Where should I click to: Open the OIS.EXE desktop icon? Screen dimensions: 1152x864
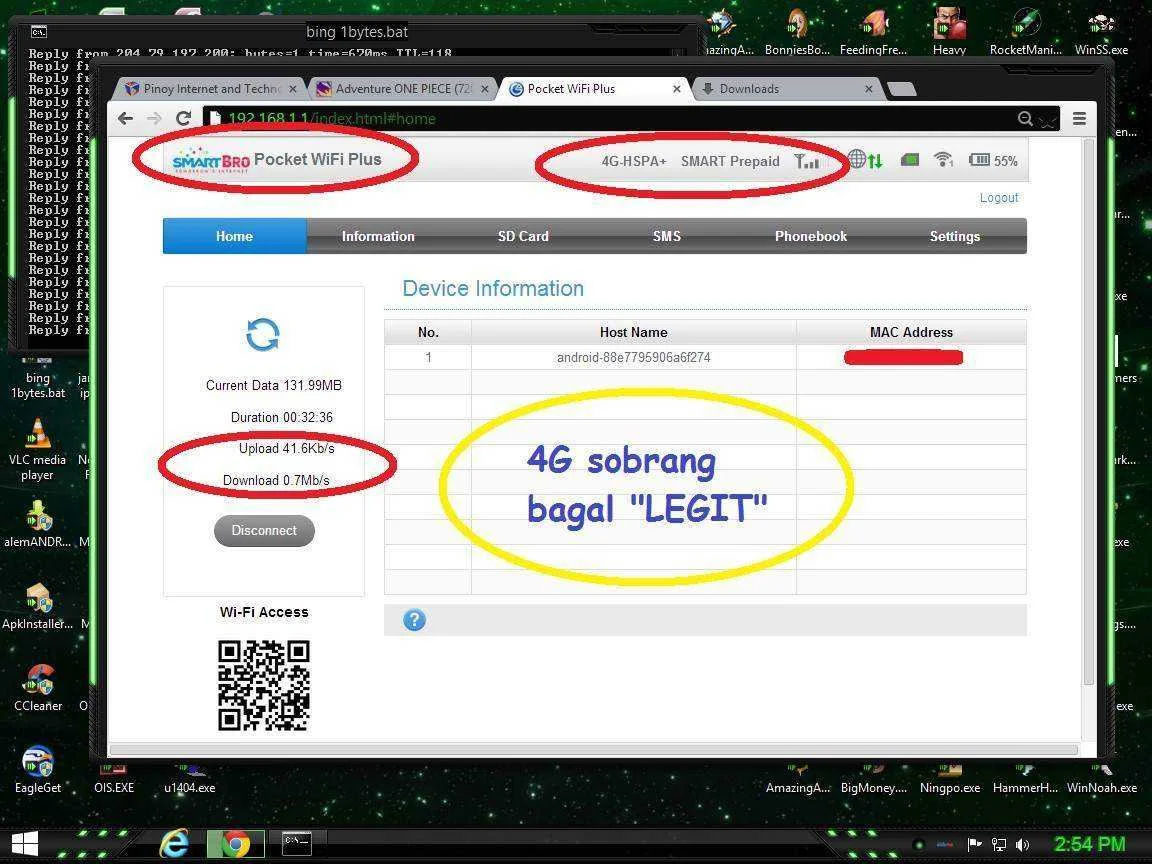tap(114, 780)
